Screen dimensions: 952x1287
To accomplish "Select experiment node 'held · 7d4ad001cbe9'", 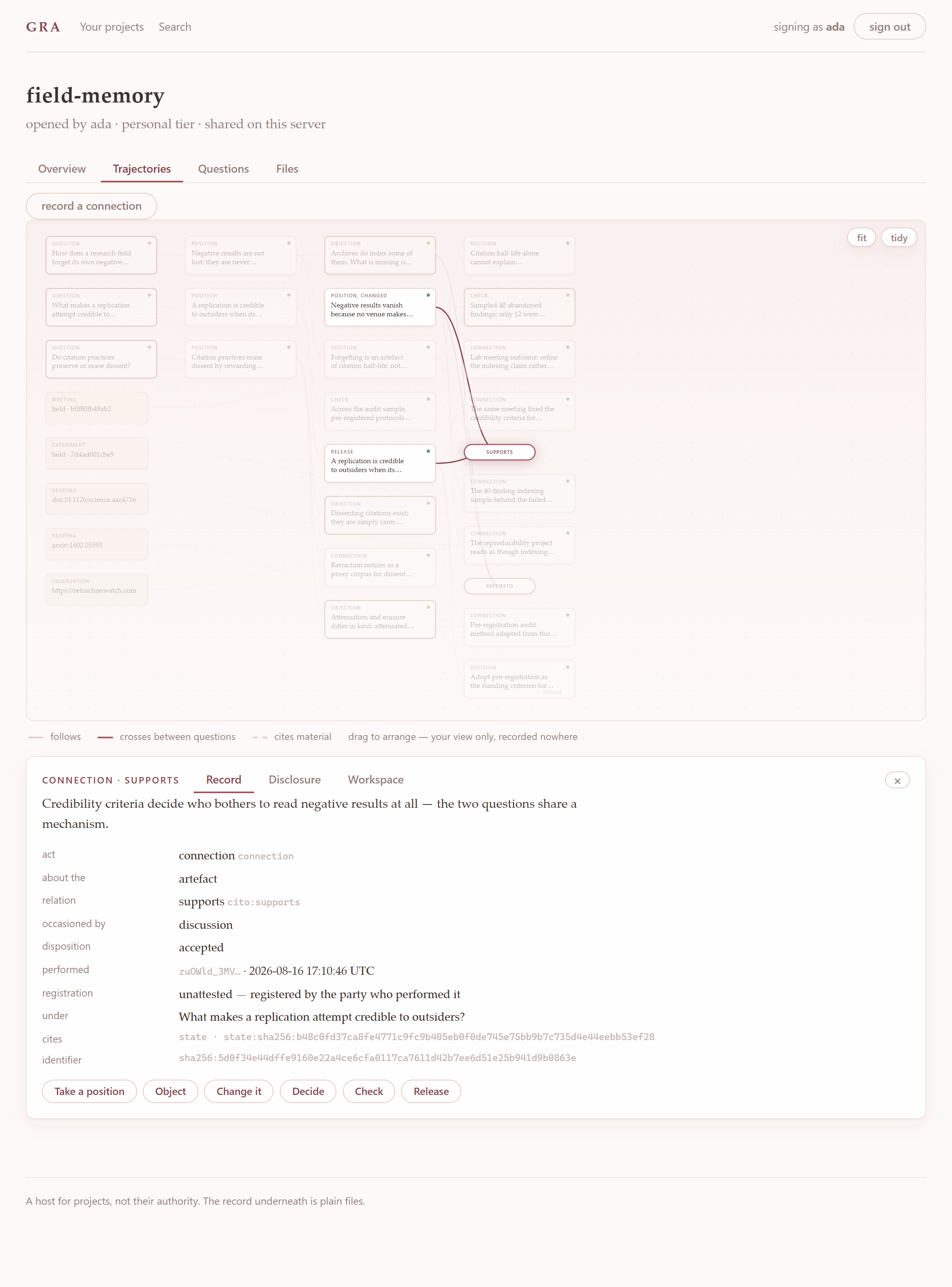I will coord(97,453).
